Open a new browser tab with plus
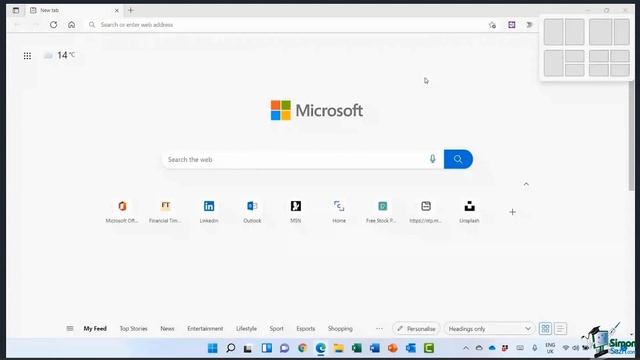Screen dimensions: 640x360 pyautogui.click(x=131, y=10)
